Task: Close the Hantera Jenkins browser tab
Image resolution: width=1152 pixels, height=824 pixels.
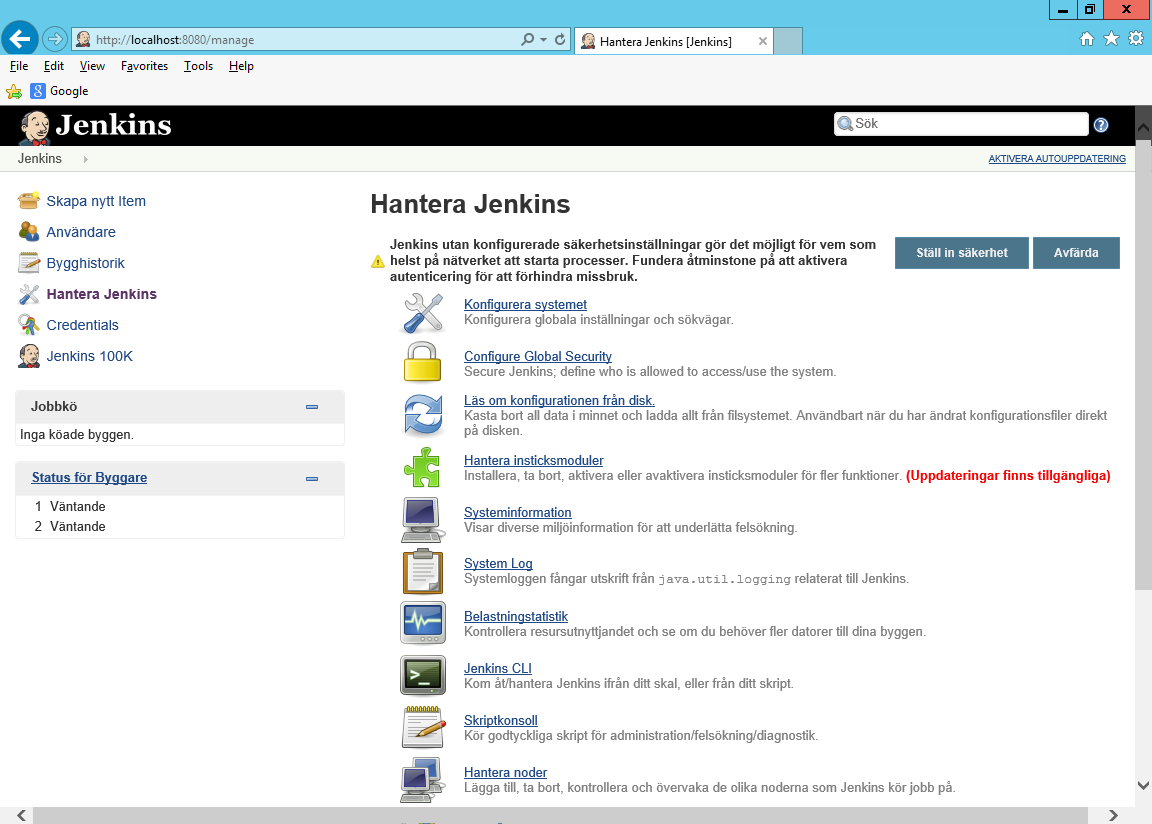Action: tap(763, 41)
